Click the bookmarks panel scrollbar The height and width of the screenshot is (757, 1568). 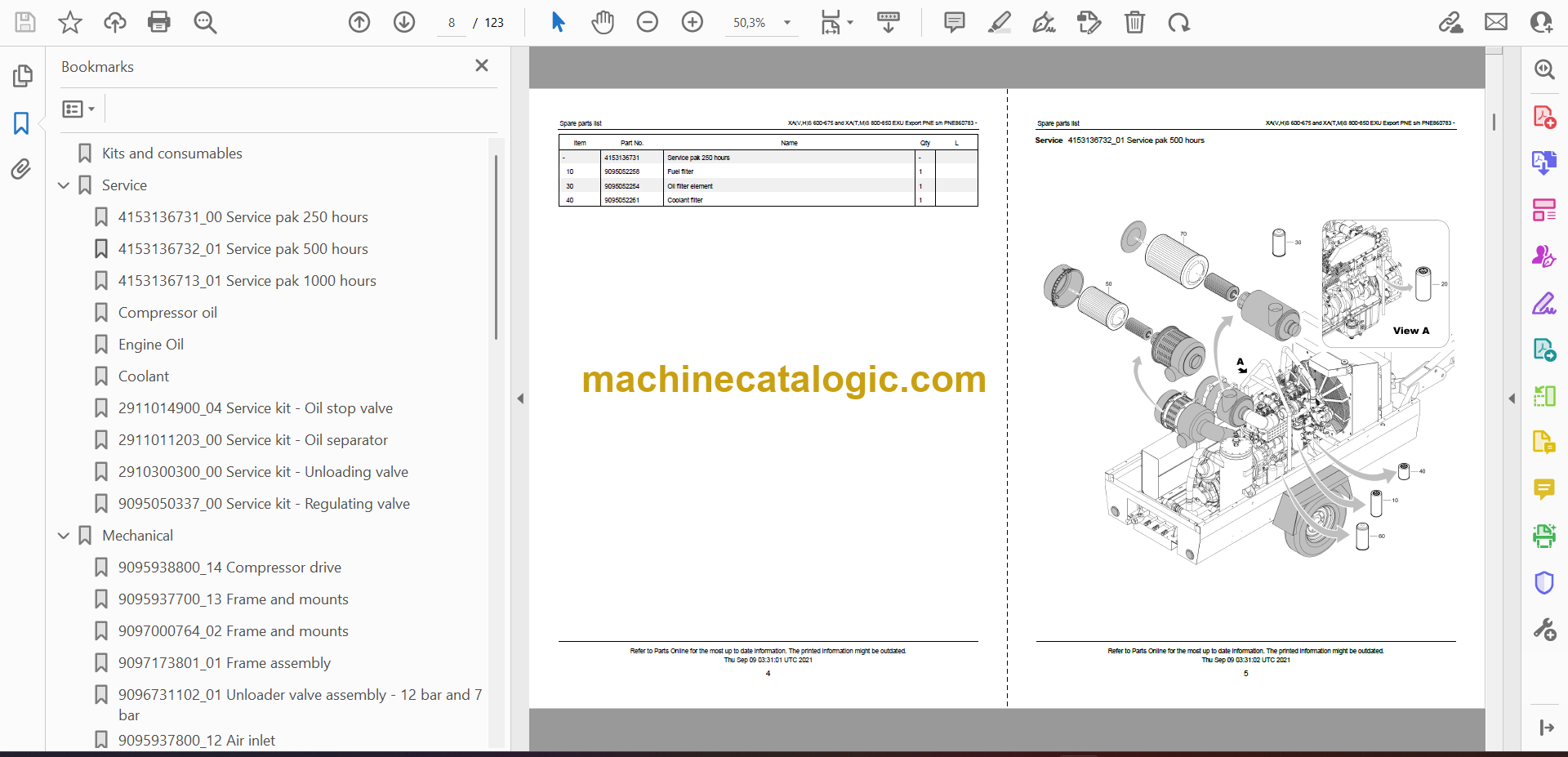pos(496,247)
